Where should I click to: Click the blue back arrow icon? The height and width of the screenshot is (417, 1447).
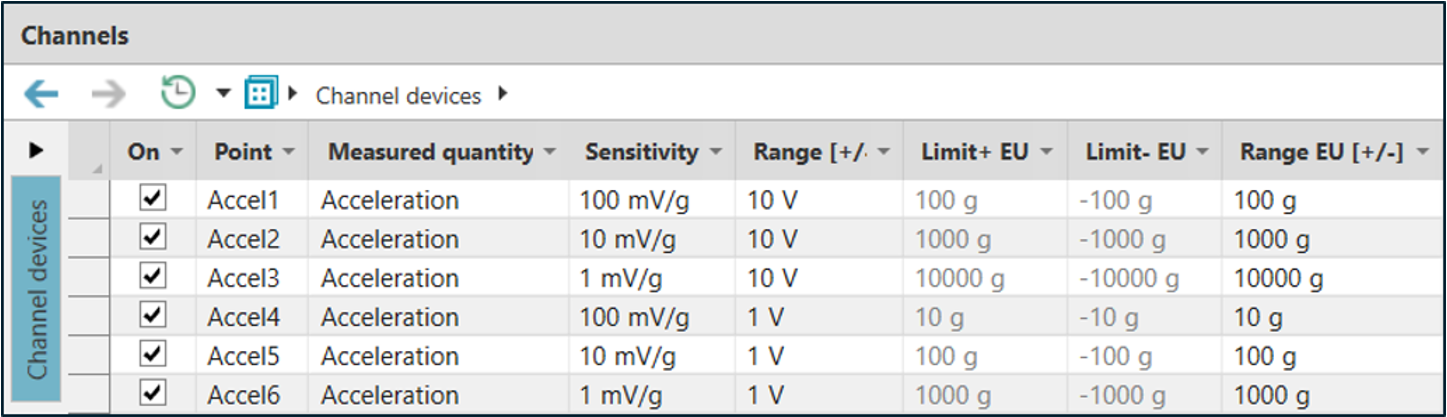pyautogui.click(x=41, y=95)
